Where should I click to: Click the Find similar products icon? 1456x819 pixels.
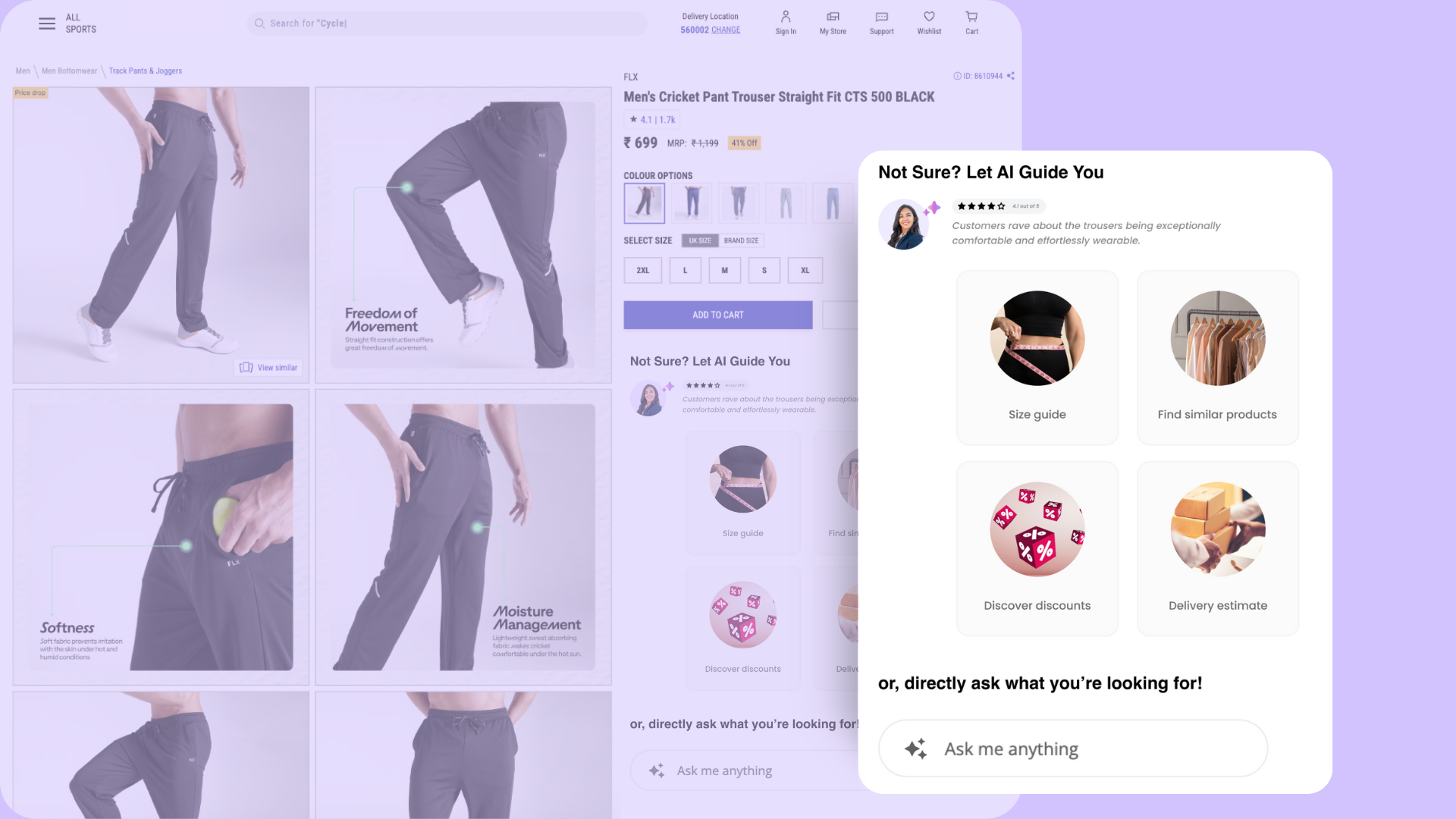(1218, 338)
